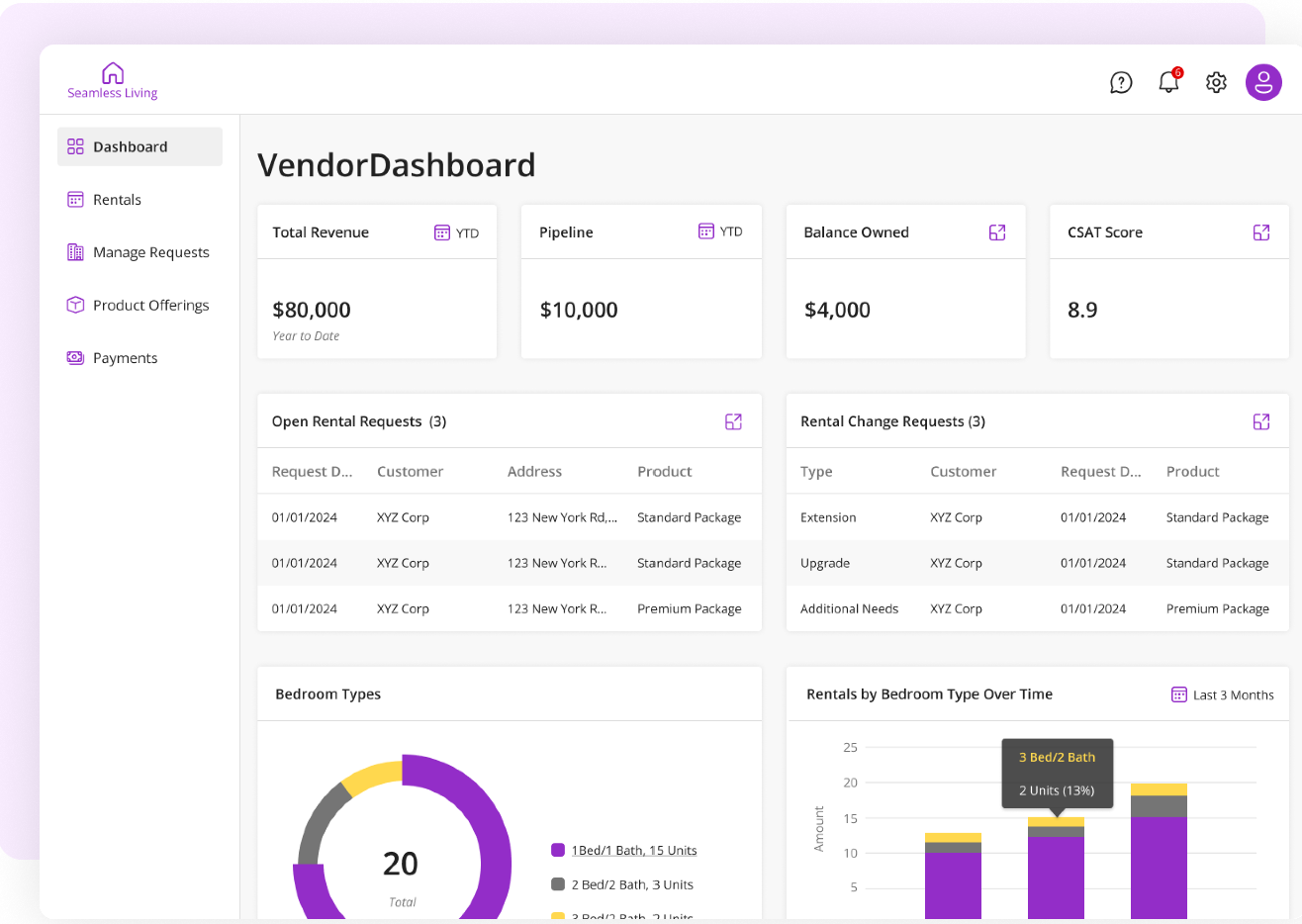Image resolution: width=1302 pixels, height=924 pixels.
Task: Change the Last 3 Months range
Action: (x=1223, y=694)
